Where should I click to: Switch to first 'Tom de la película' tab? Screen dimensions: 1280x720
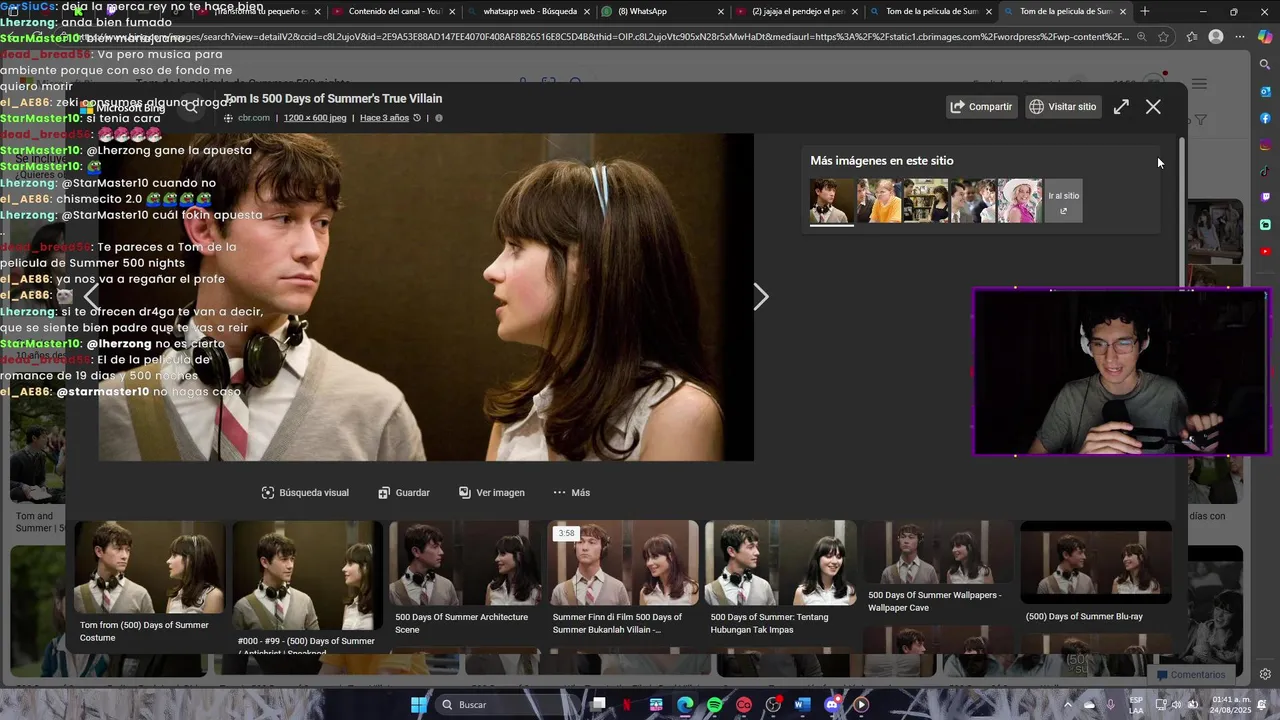(x=930, y=11)
